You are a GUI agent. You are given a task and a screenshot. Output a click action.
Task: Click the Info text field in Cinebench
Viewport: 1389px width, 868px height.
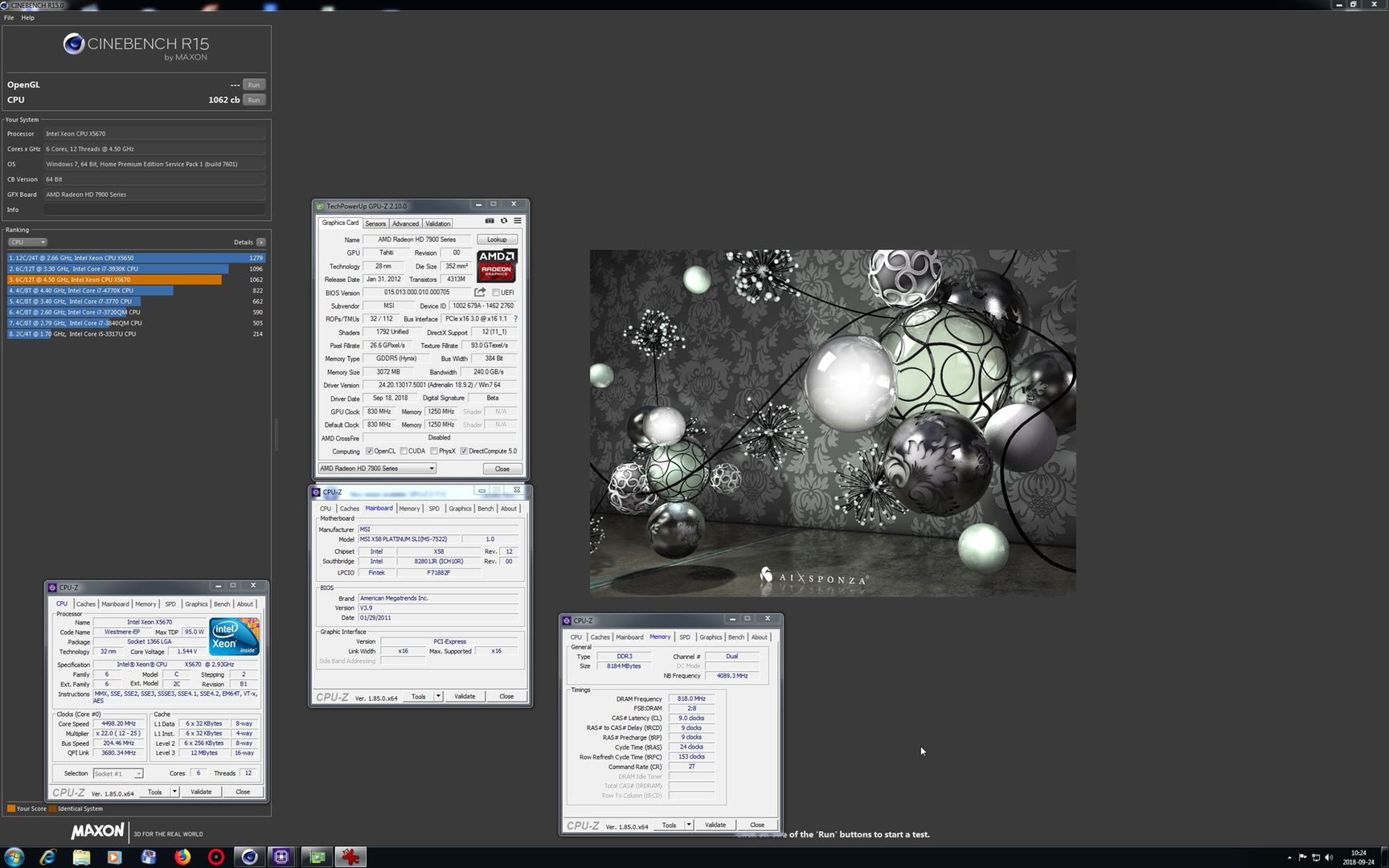154,210
